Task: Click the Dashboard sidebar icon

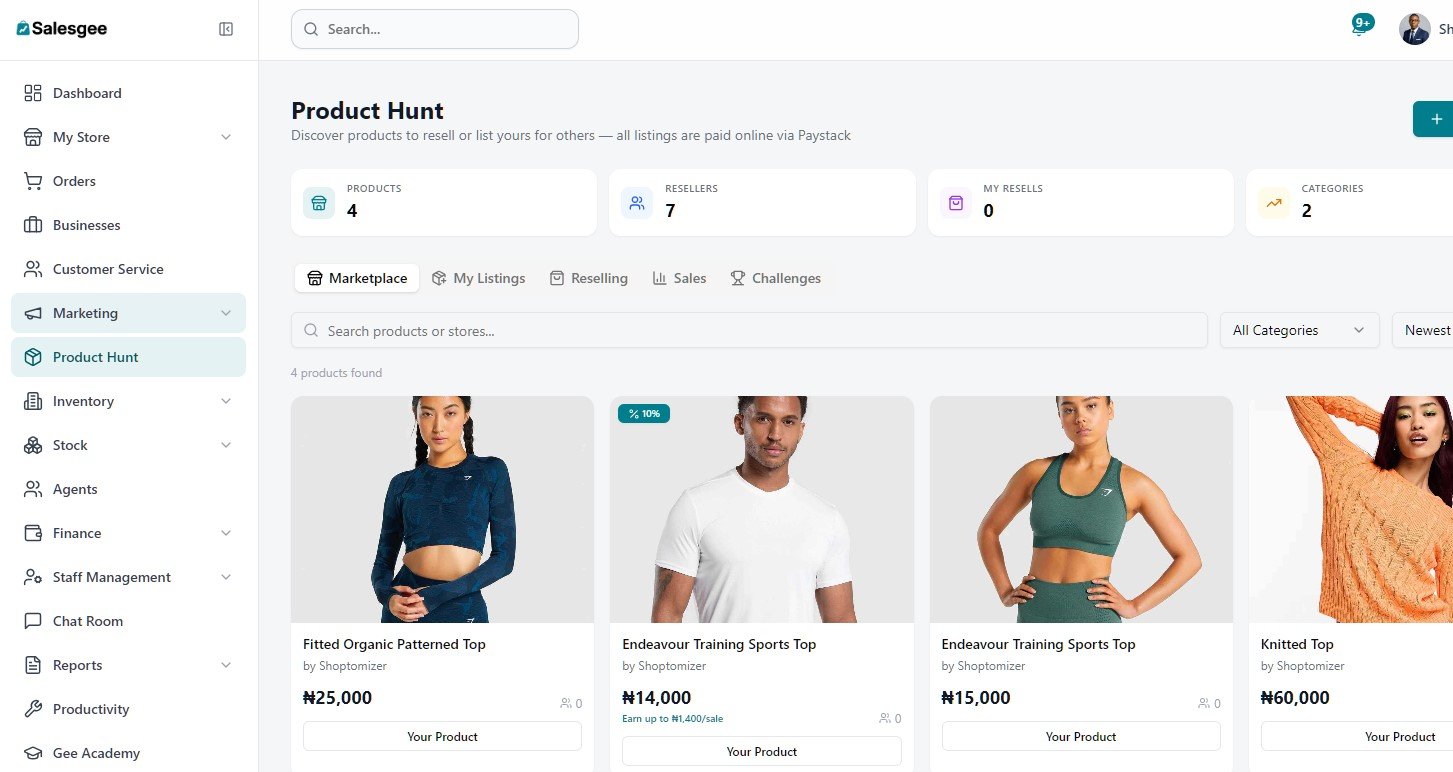Action: 33,93
